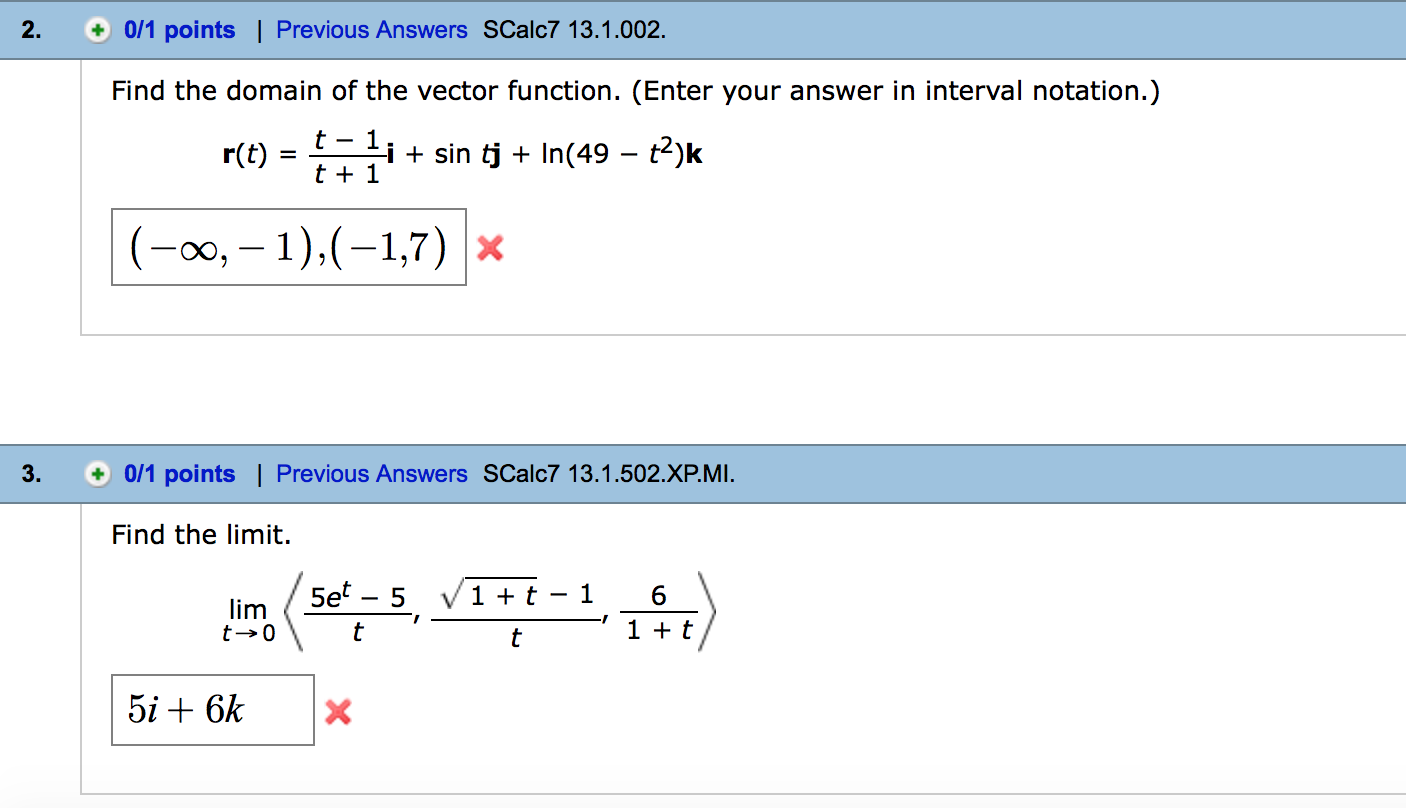
Task: Click the Find the limit problem statement
Action: tap(200, 534)
